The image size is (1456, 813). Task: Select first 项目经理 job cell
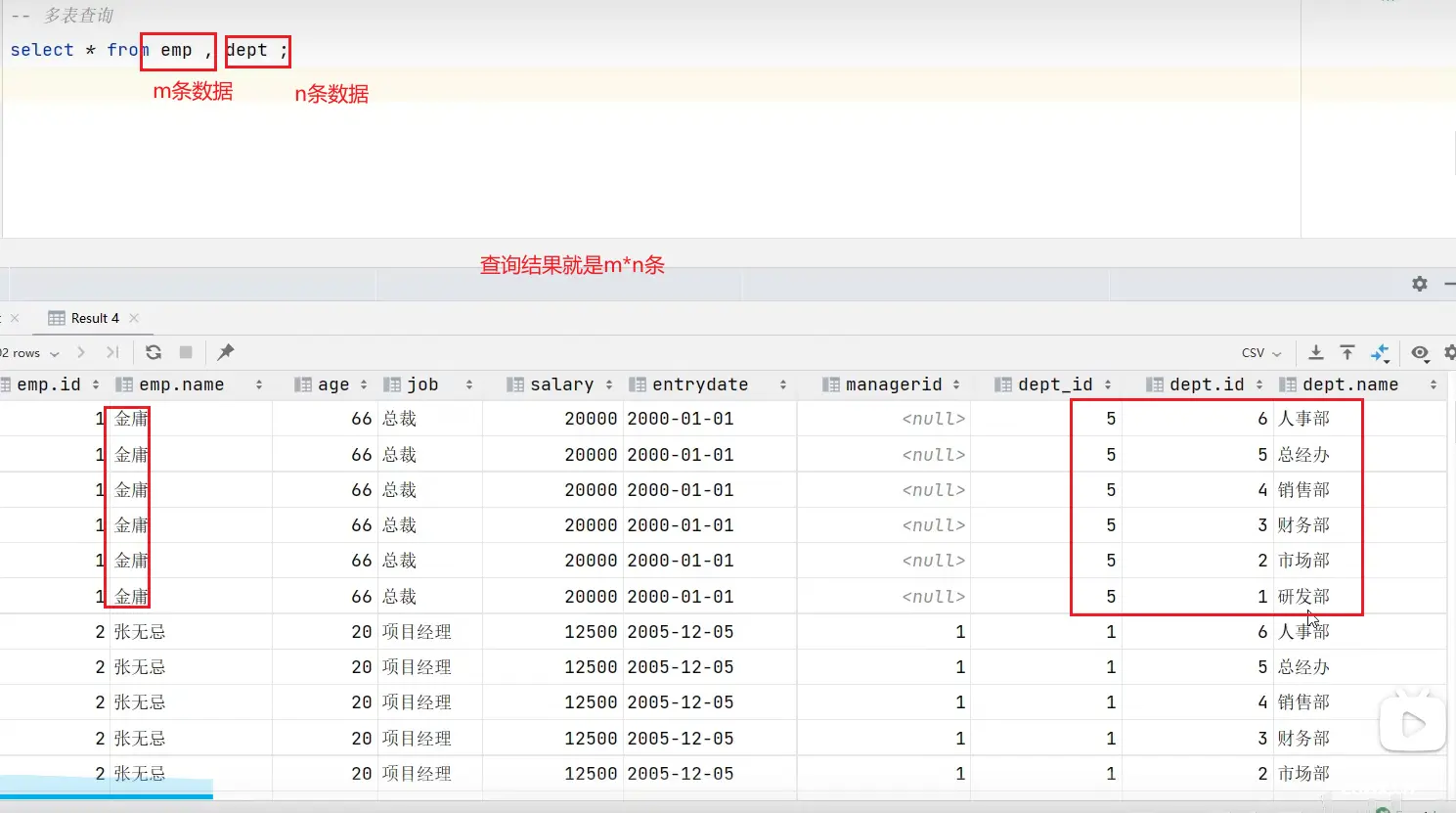pos(417,632)
